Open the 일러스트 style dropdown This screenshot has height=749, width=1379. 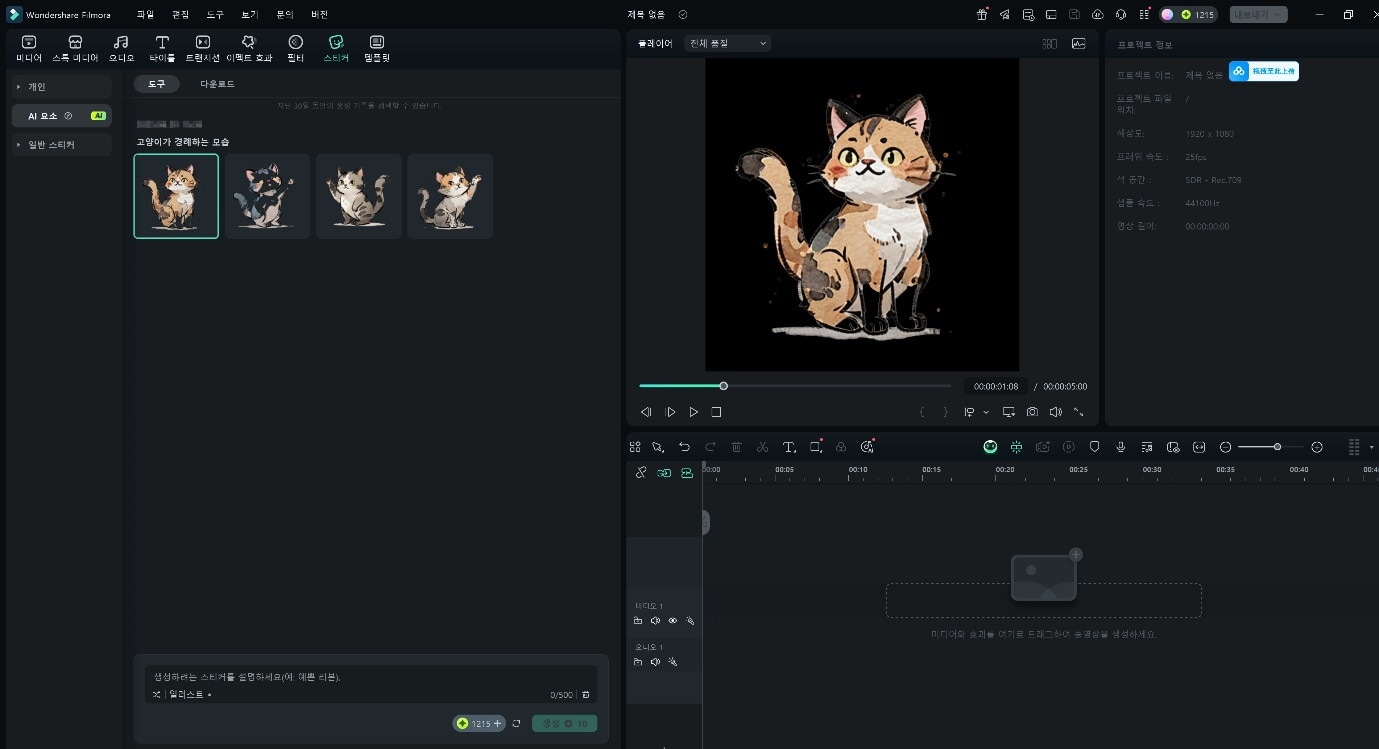pyautogui.click(x=190, y=694)
